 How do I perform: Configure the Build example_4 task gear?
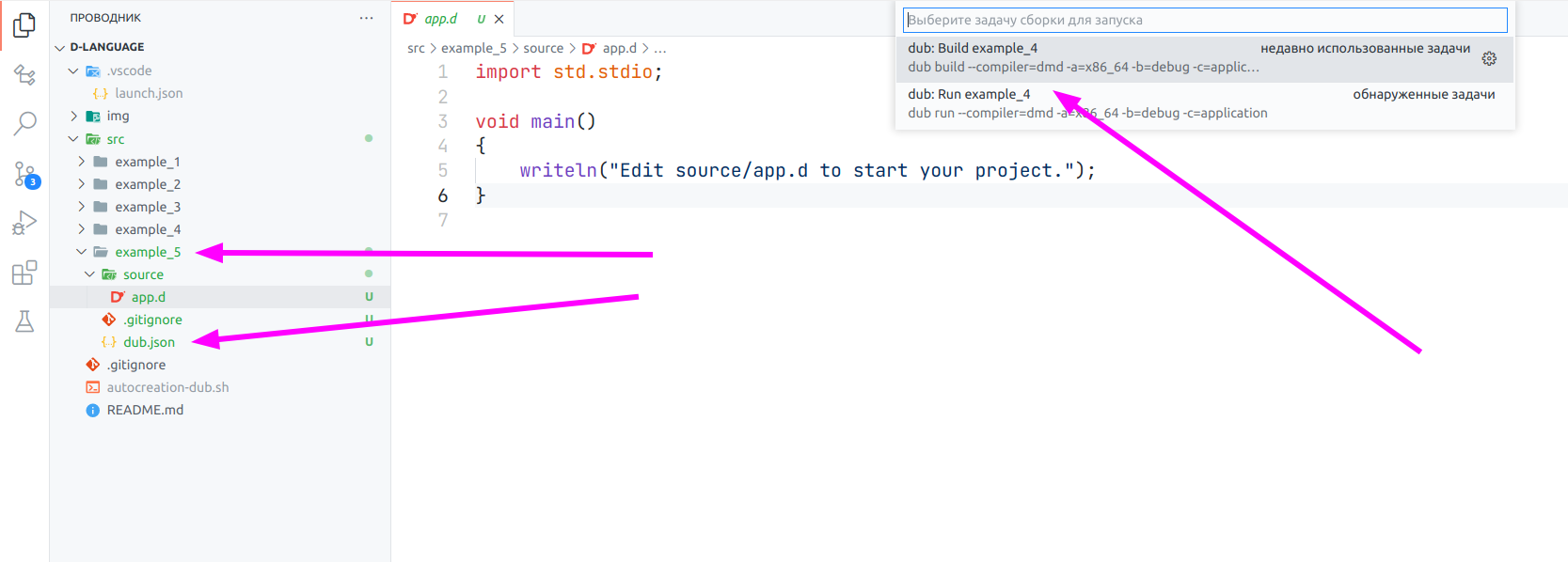pyautogui.click(x=1489, y=58)
